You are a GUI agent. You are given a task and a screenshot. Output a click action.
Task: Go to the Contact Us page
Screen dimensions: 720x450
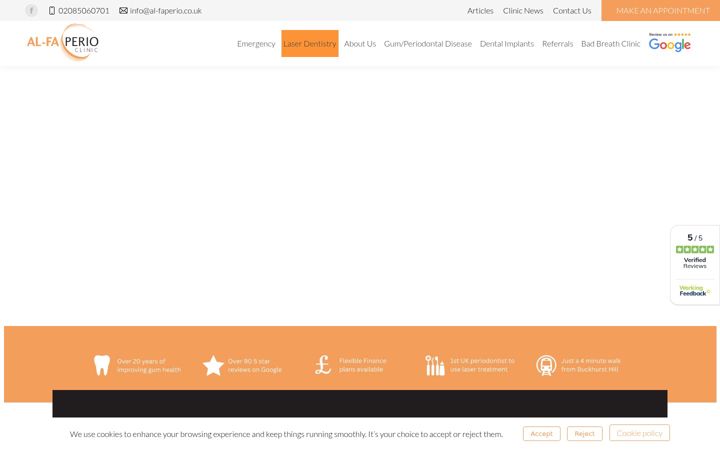pyautogui.click(x=572, y=11)
